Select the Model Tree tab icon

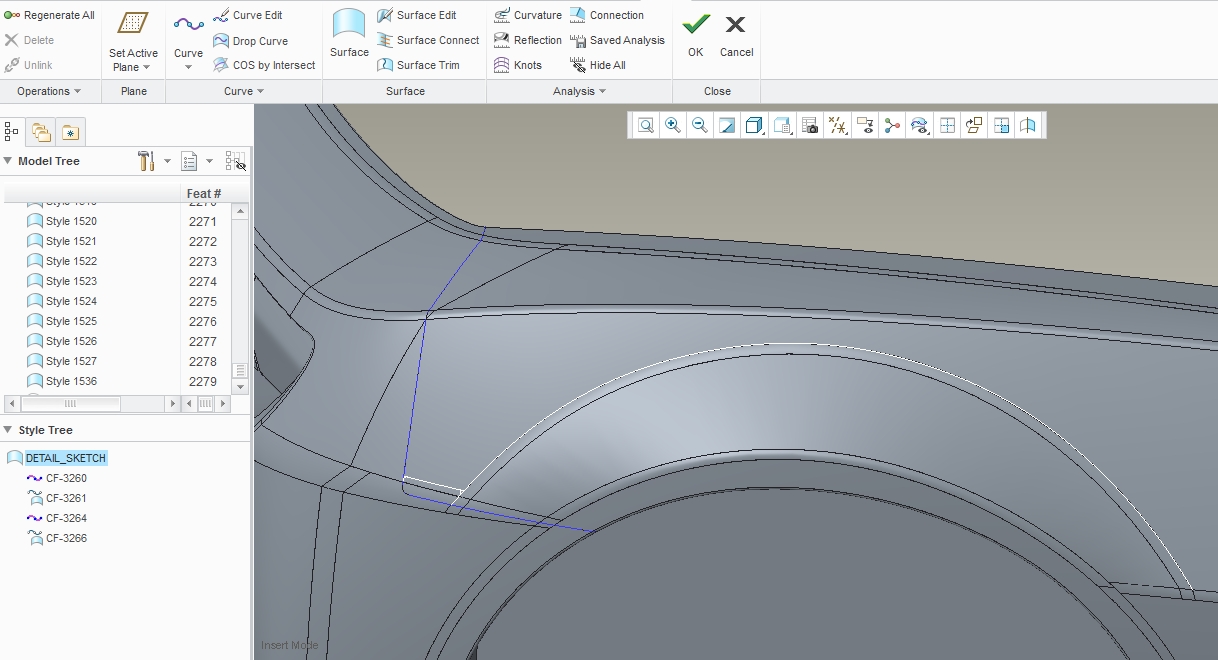(x=13, y=131)
